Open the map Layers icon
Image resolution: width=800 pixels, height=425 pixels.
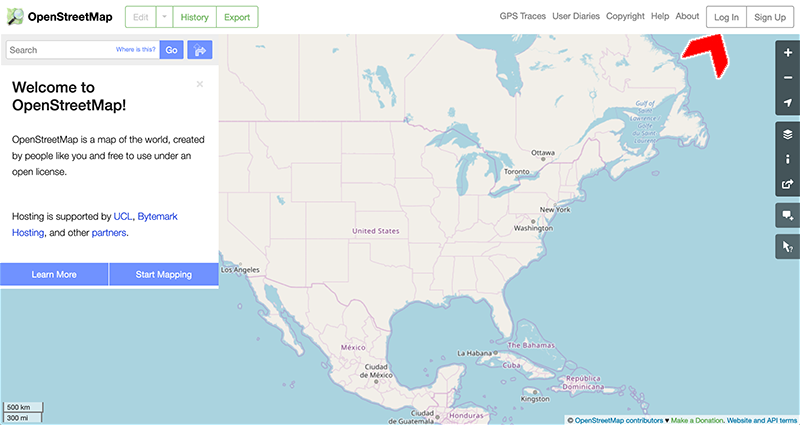pos(788,134)
